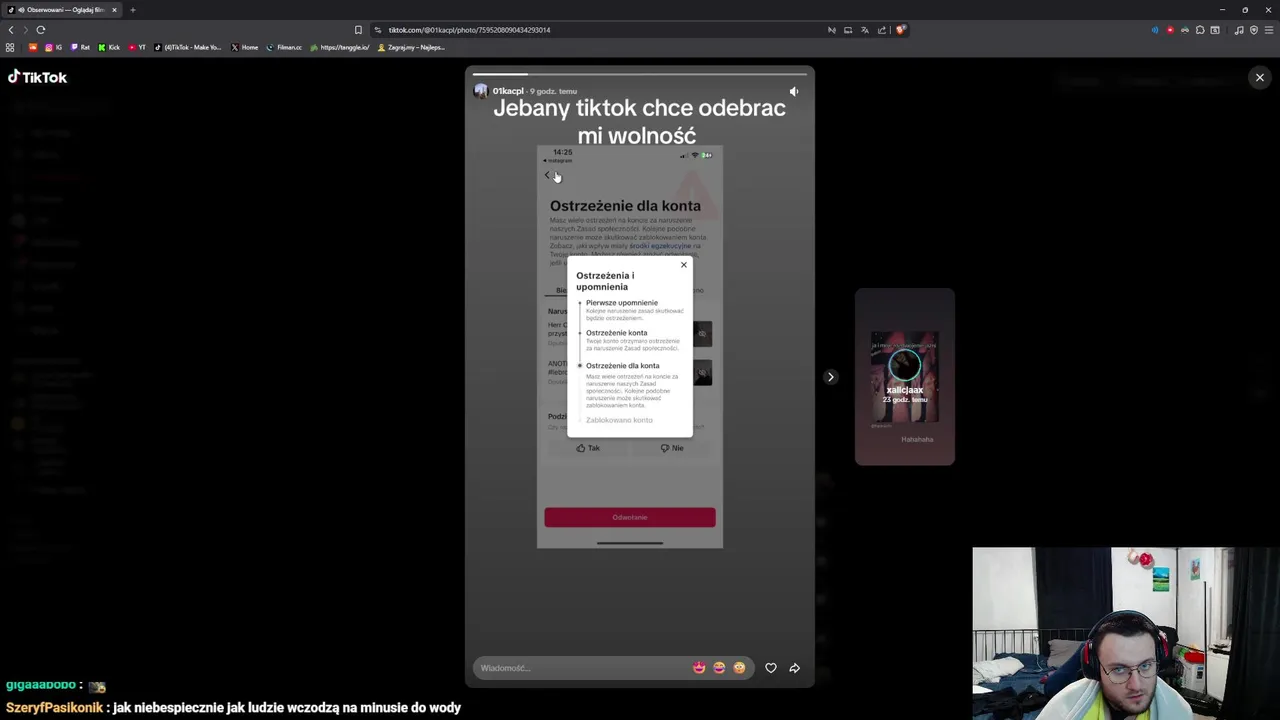
Task: Click the streamer webcam overlay
Action: [1126, 633]
